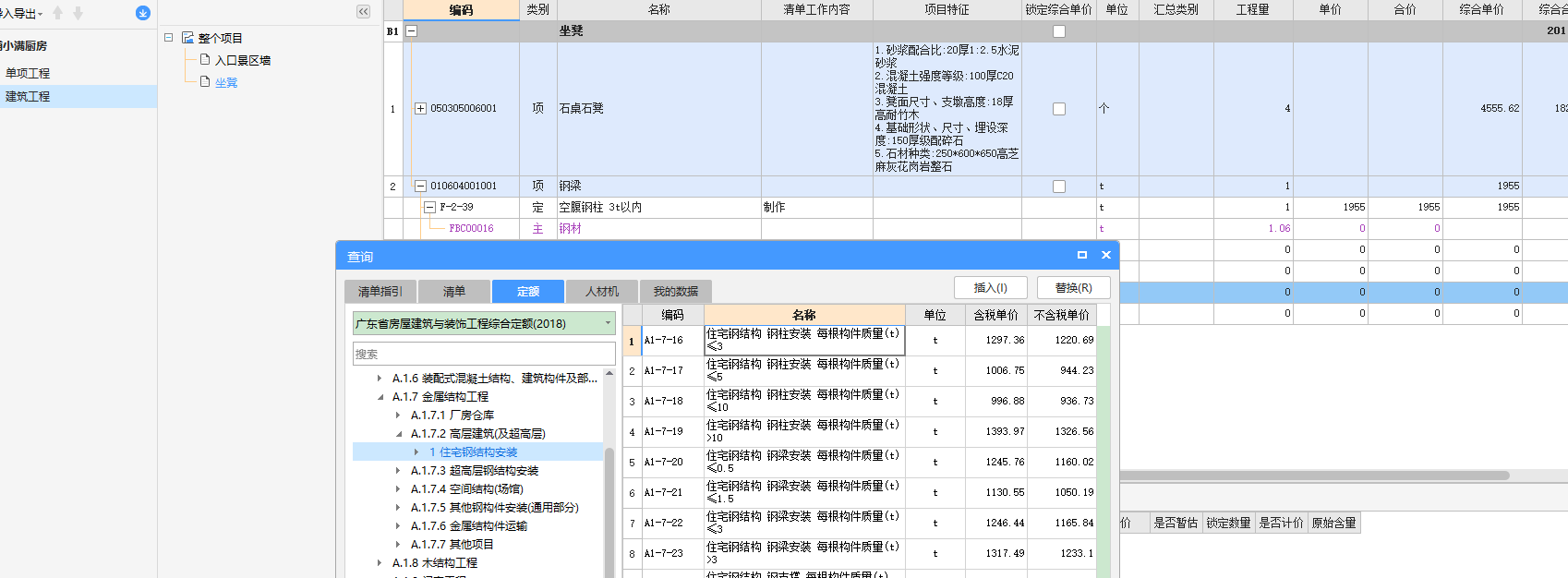Select the 定额 tab
Image resolution: width=1568 pixels, height=578 pixels.
point(528,291)
